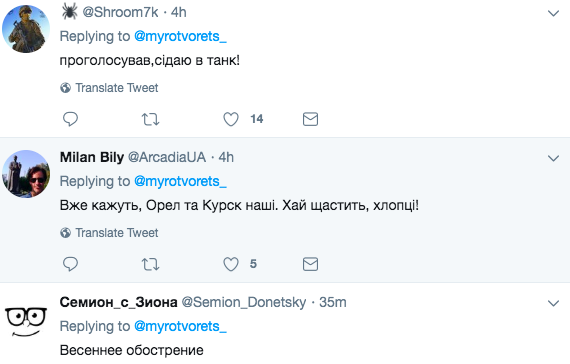Open Milan Bily's profile name
The height and width of the screenshot is (364, 570).
pyautogui.click(x=92, y=157)
